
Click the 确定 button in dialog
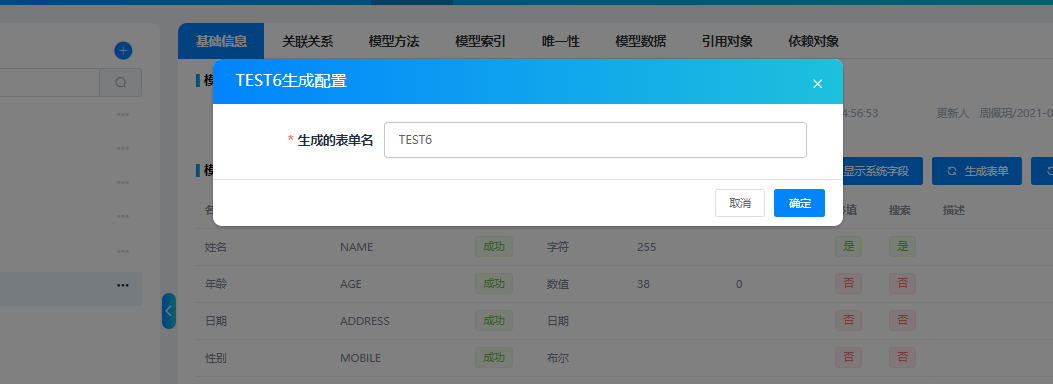tap(799, 203)
